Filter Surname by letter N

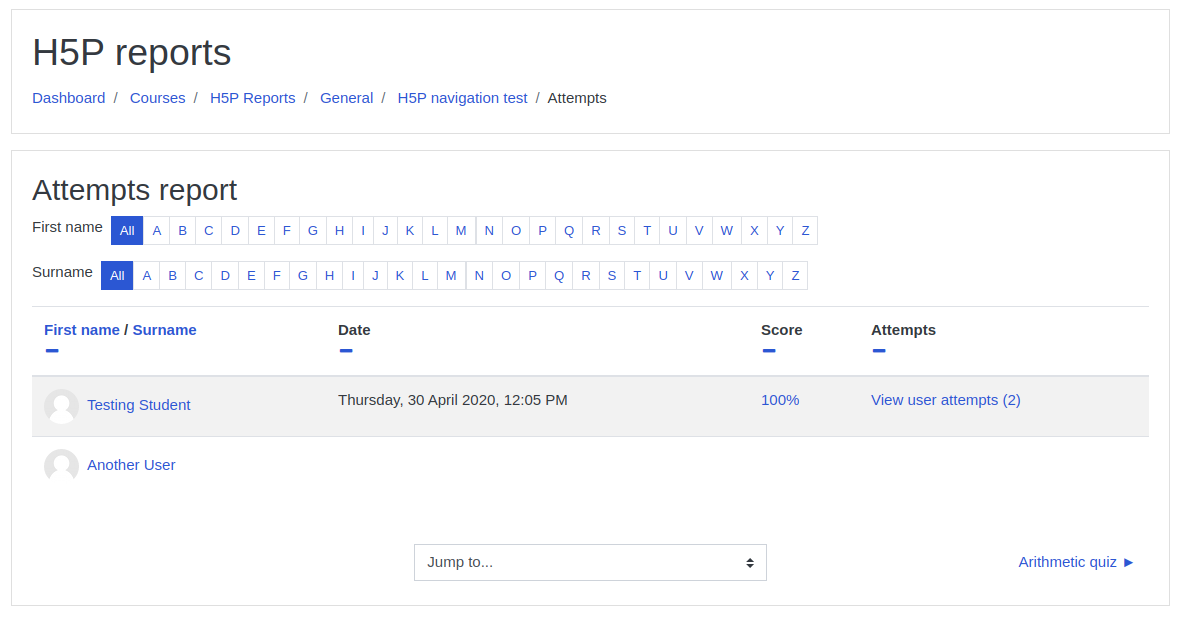pyautogui.click(x=479, y=276)
